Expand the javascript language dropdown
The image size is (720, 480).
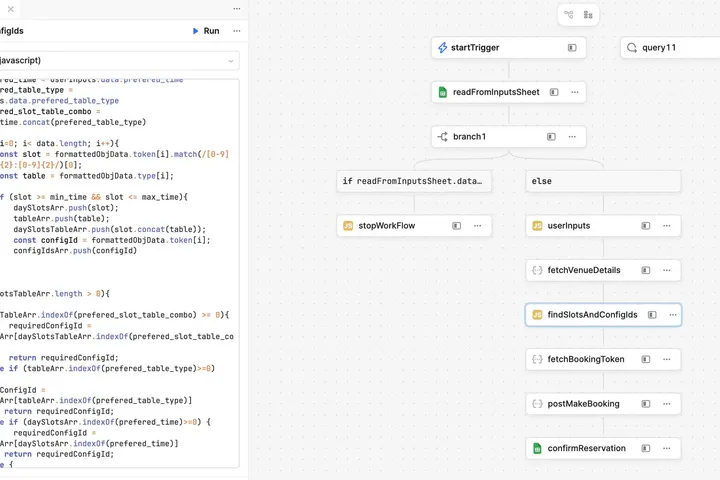pos(231,61)
